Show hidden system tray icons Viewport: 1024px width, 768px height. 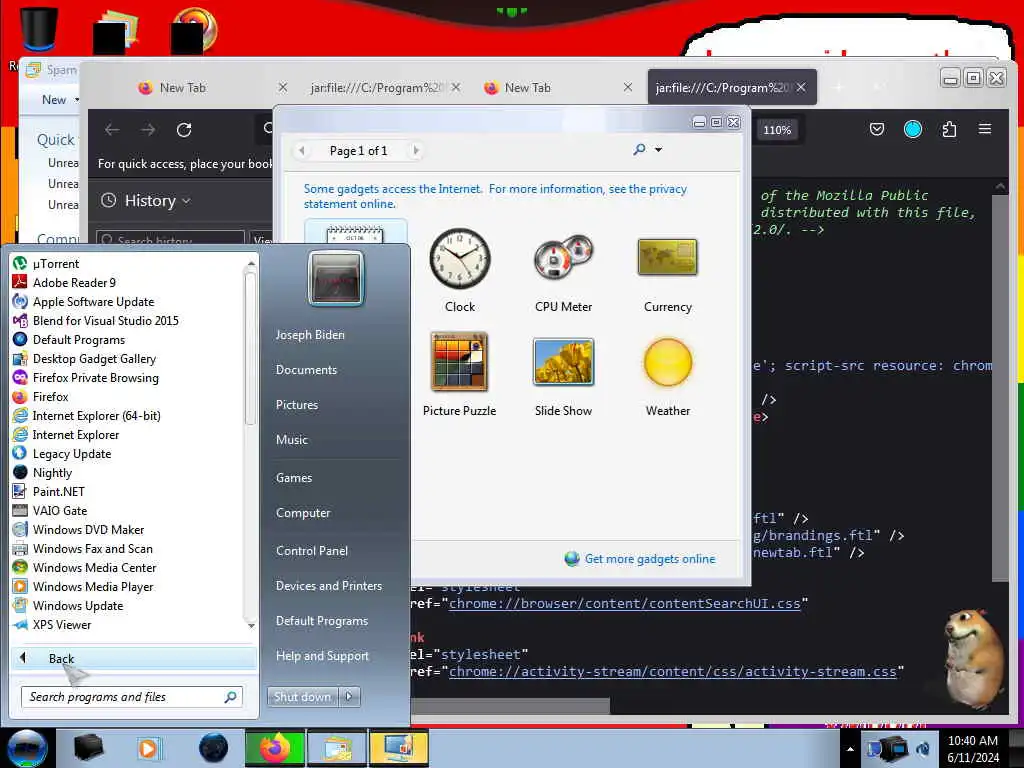(850, 749)
